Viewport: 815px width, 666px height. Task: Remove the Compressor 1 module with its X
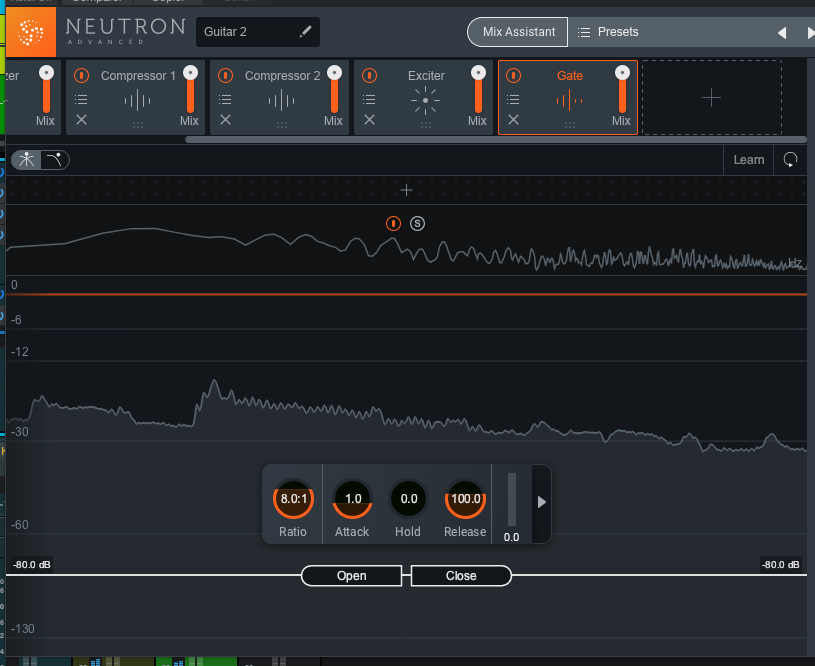82,120
